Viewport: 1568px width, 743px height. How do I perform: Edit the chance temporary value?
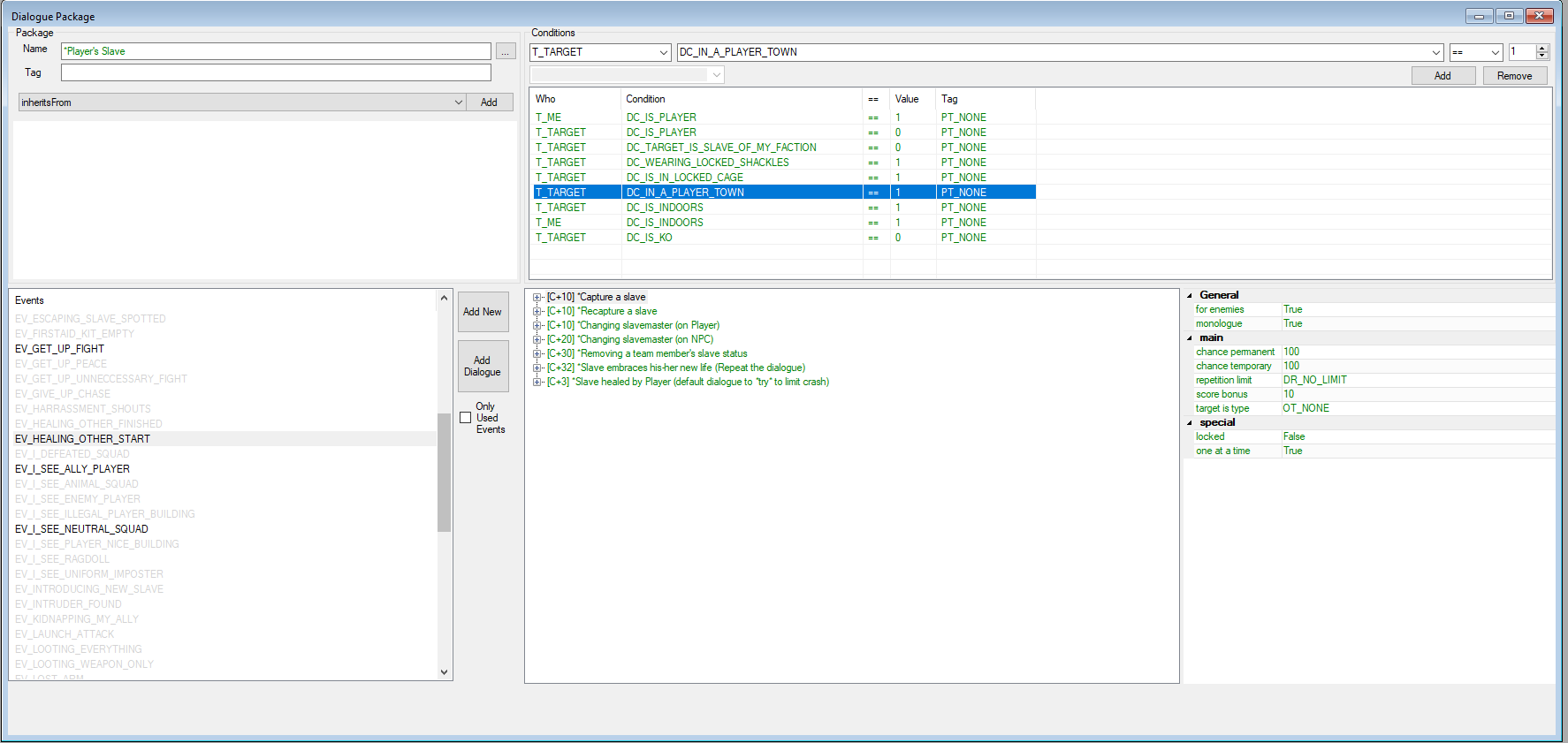(1418, 366)
